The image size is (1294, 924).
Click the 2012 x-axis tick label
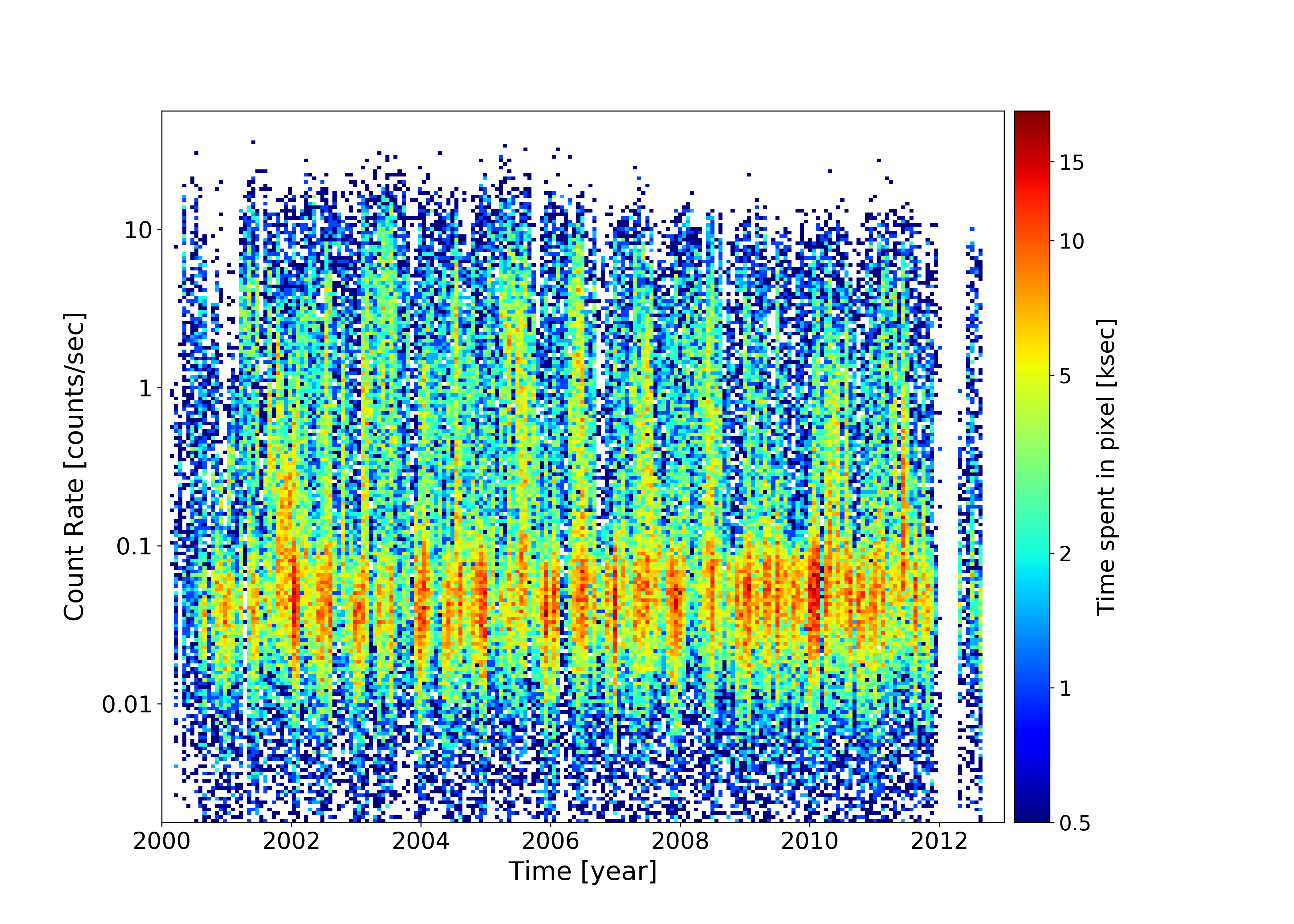point(939,840)
